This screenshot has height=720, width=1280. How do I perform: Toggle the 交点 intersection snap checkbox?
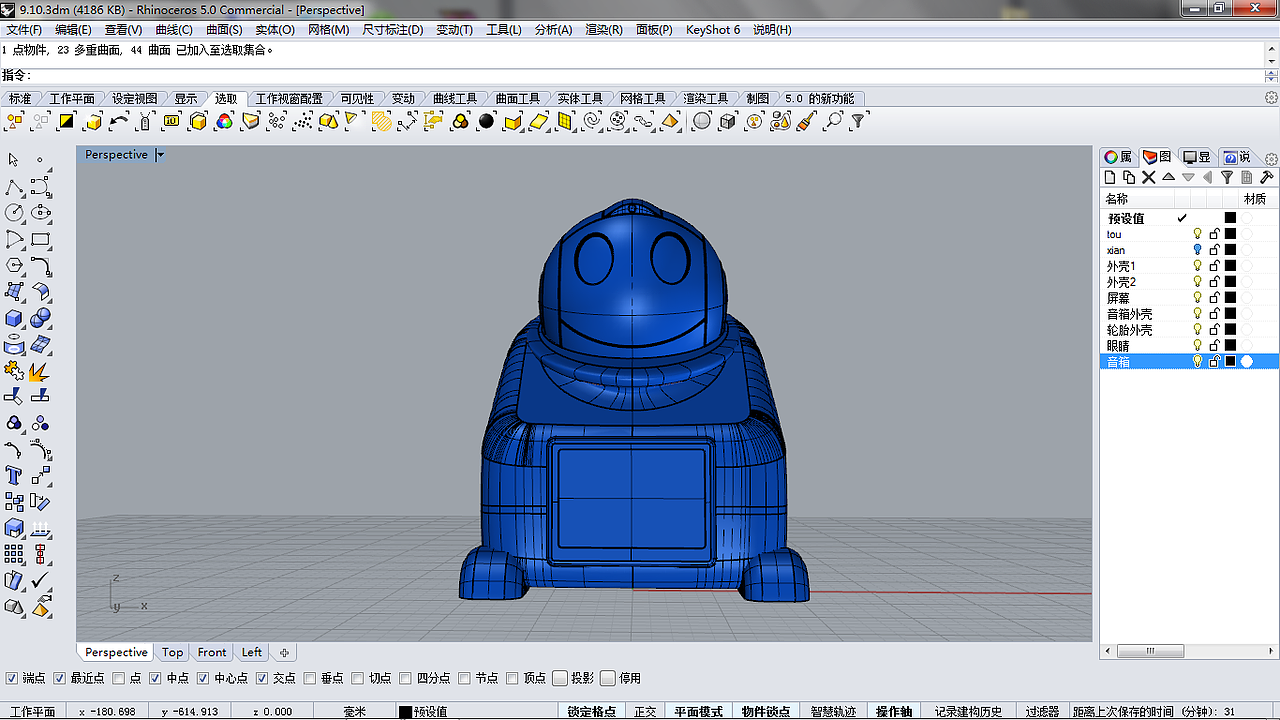point(262,678)
